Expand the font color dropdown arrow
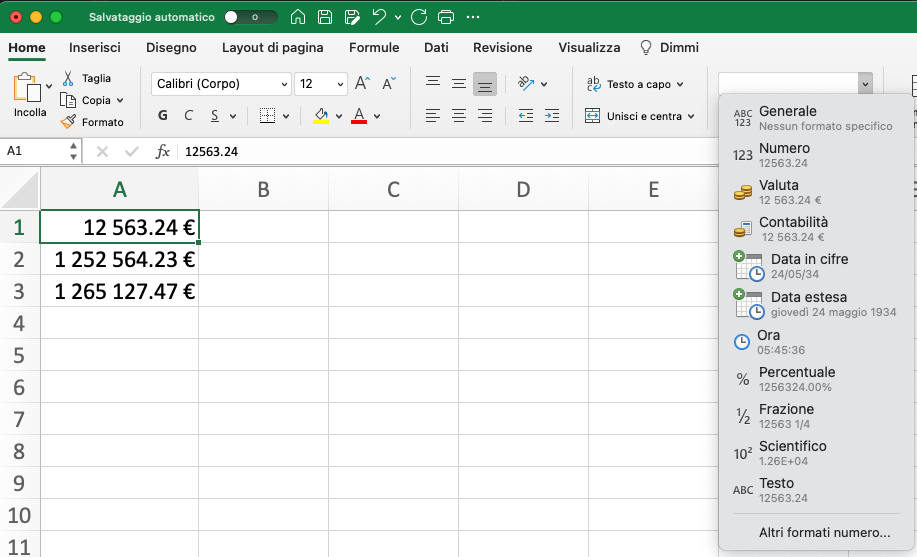The image size is (917, 557). point(377,116)
